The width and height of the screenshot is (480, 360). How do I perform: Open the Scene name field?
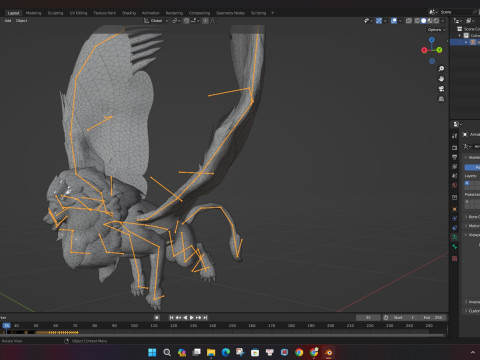click(455, 12)
